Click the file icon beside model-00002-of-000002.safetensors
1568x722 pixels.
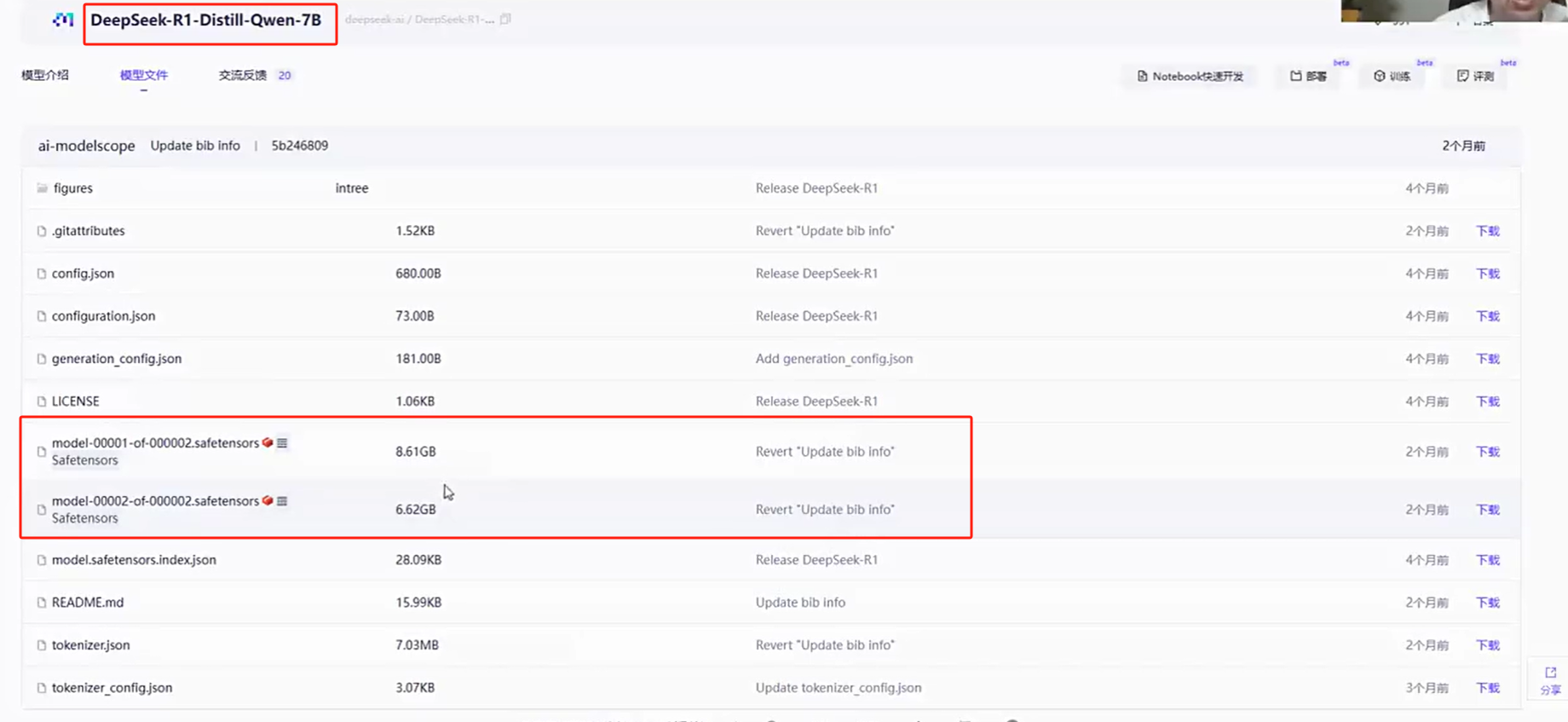pos(41,510)
